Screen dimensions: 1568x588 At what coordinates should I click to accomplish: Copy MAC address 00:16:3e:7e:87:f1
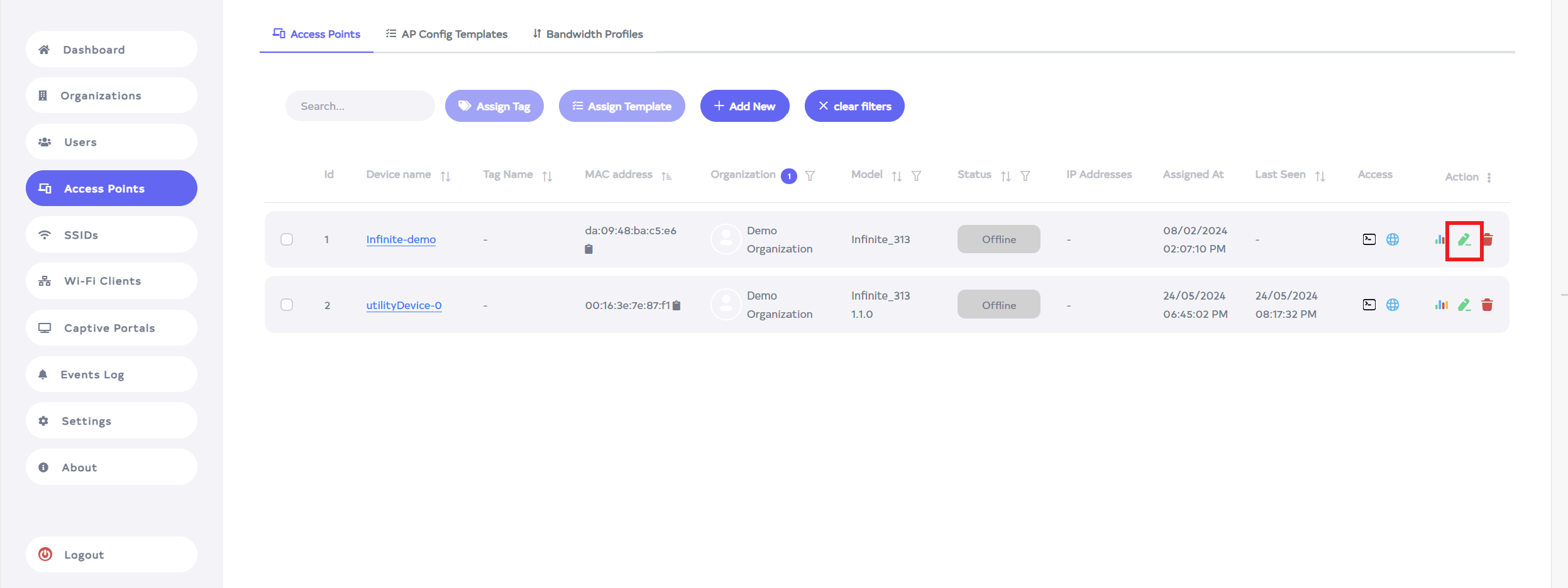point(676,305)
